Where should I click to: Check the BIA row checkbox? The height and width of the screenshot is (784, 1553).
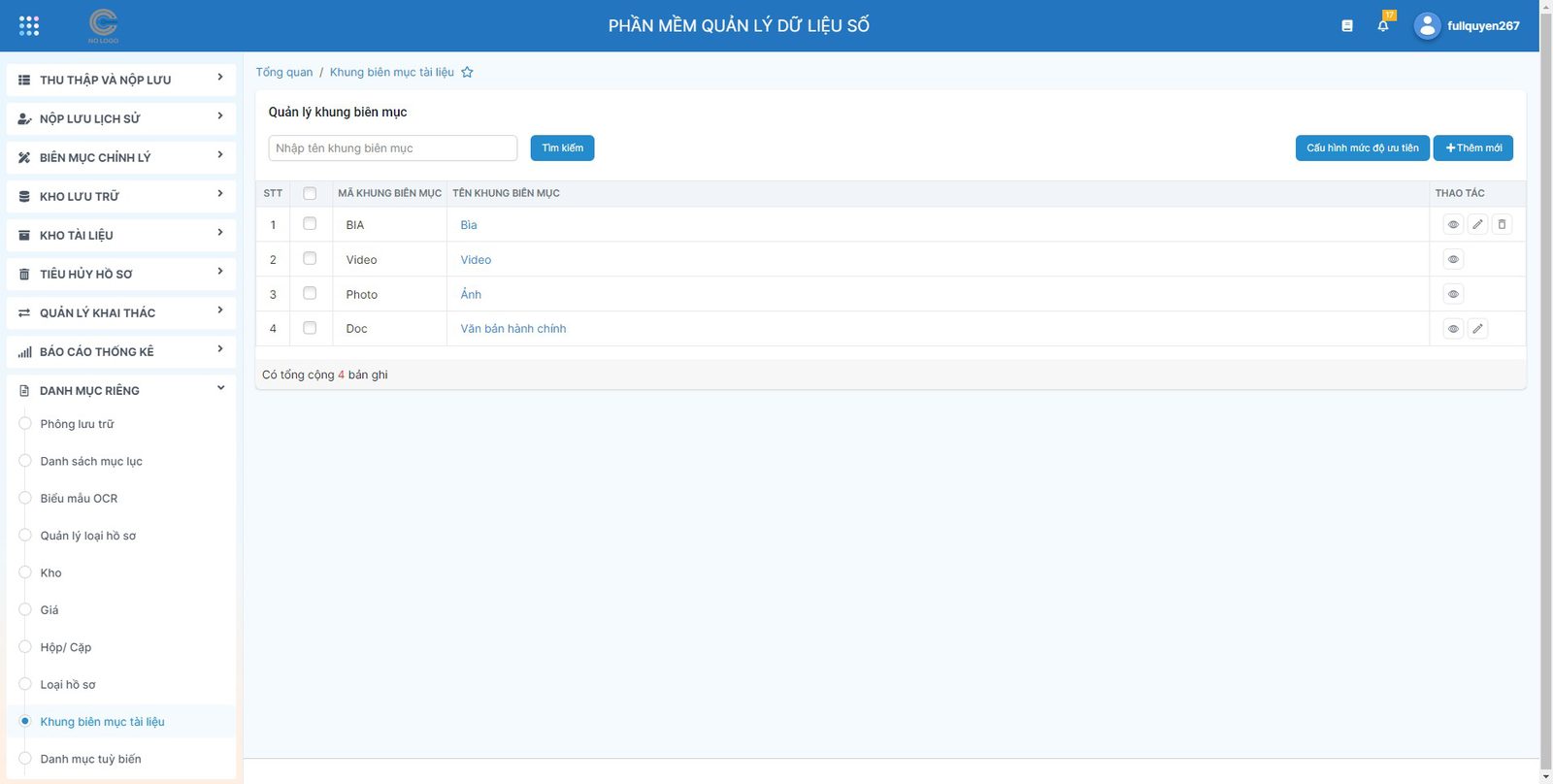pos(310,223)
